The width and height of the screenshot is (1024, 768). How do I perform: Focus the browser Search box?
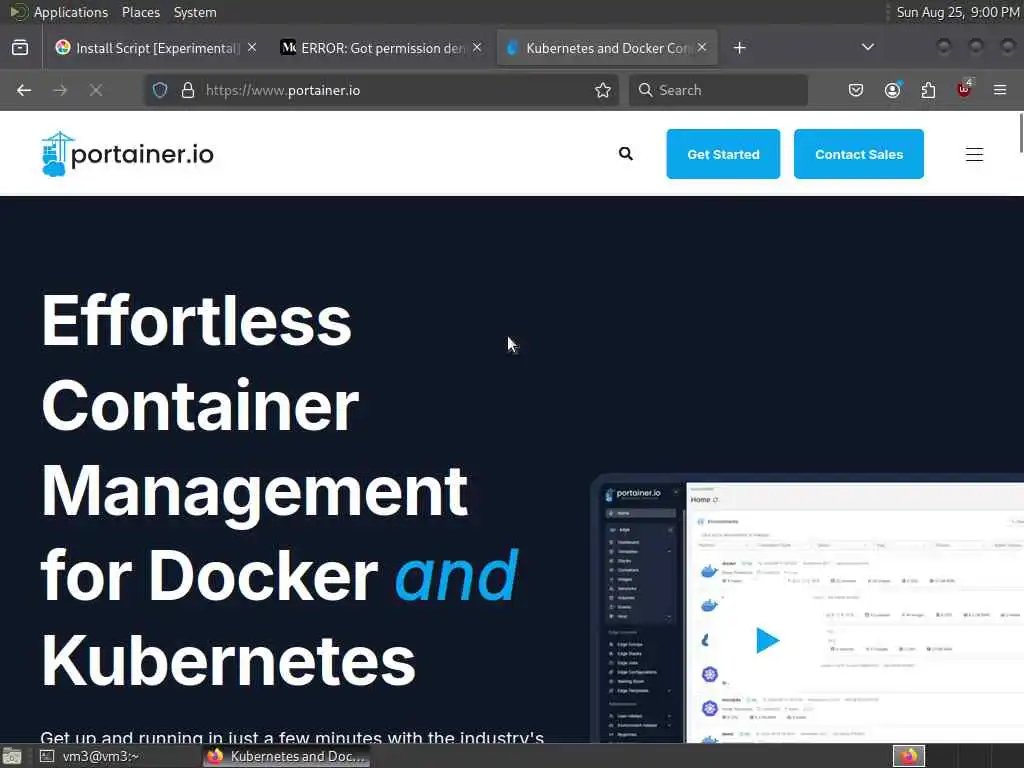tap(718, 90)
